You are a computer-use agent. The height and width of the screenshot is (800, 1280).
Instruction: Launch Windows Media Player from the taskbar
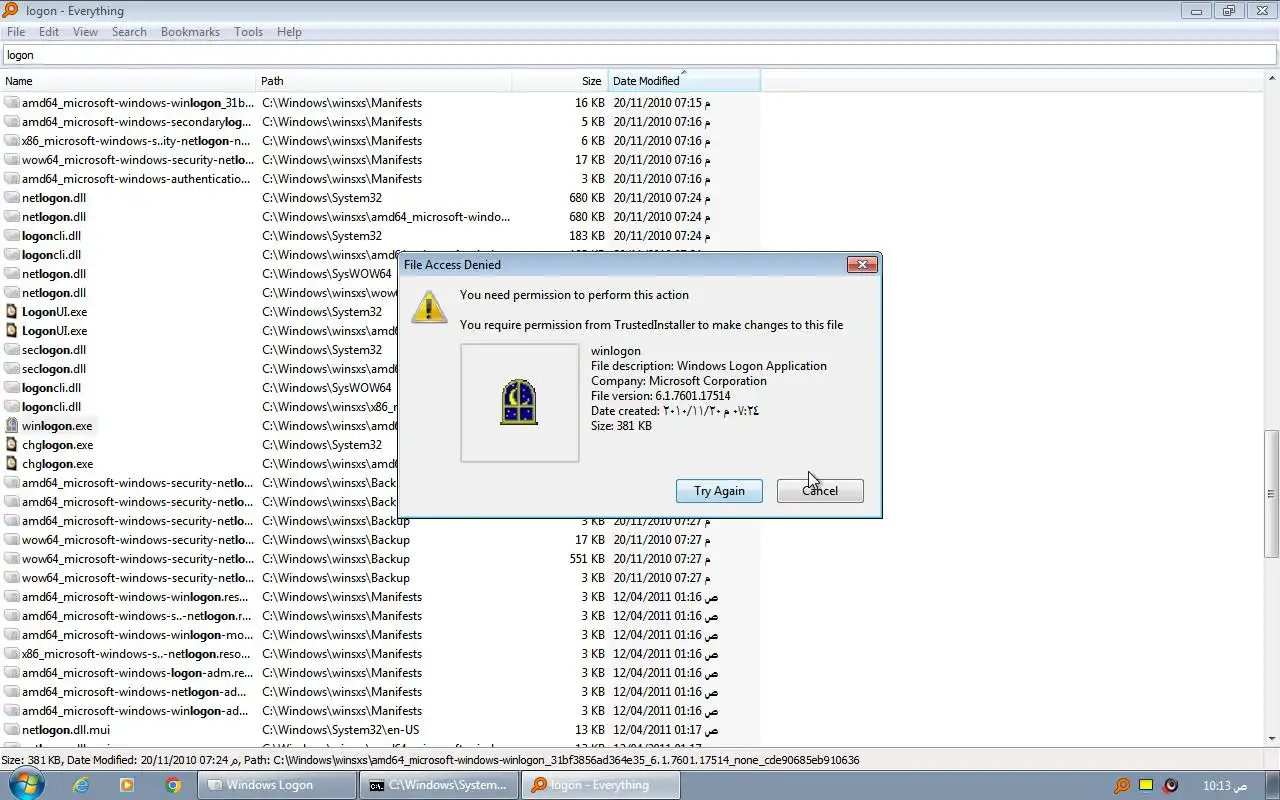127,785
